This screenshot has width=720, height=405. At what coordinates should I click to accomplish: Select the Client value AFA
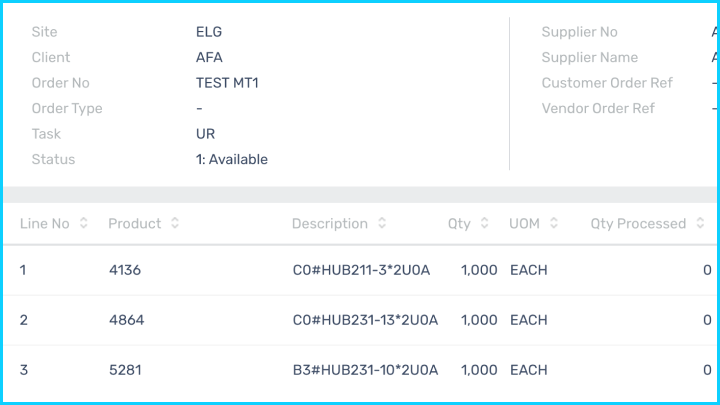pyautogui.click(x=209, y=57)
